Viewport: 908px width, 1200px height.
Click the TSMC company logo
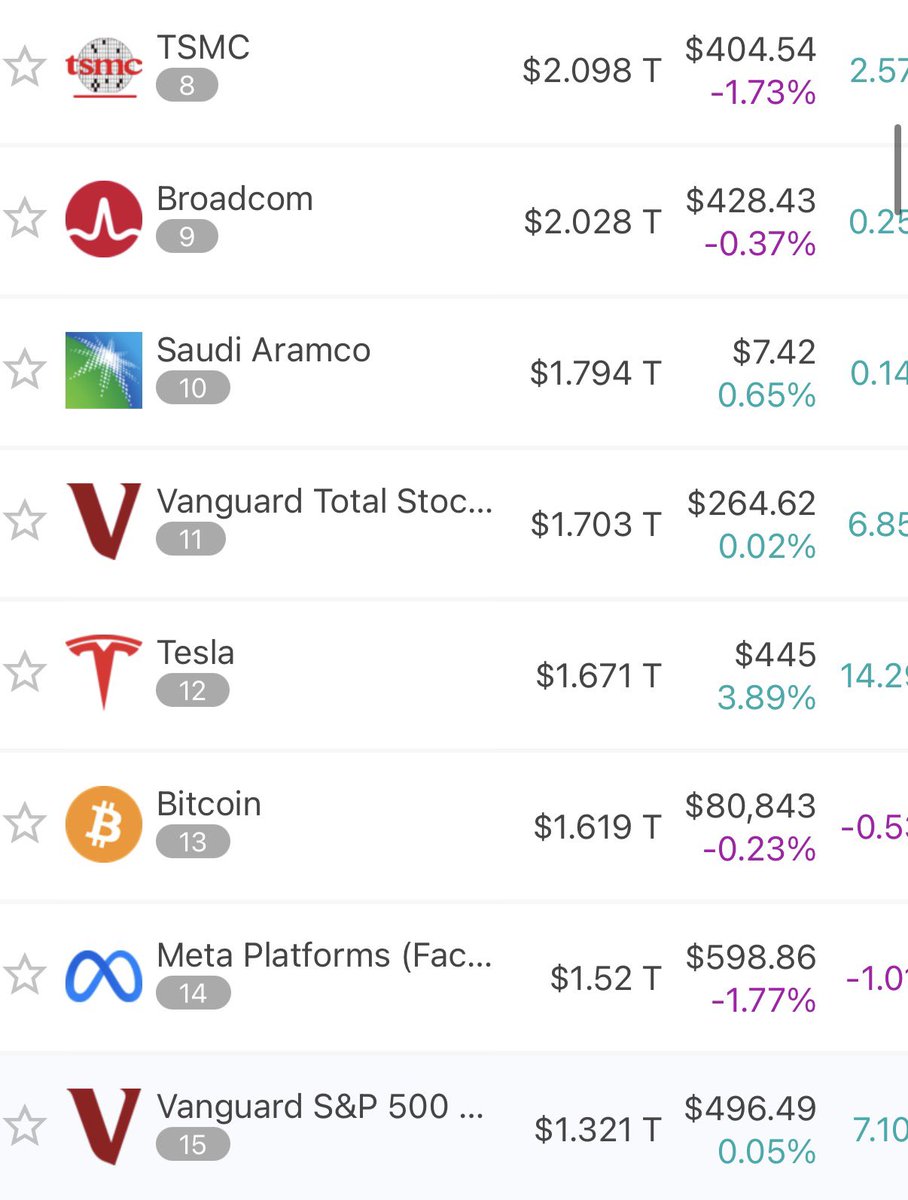[104, 68]
